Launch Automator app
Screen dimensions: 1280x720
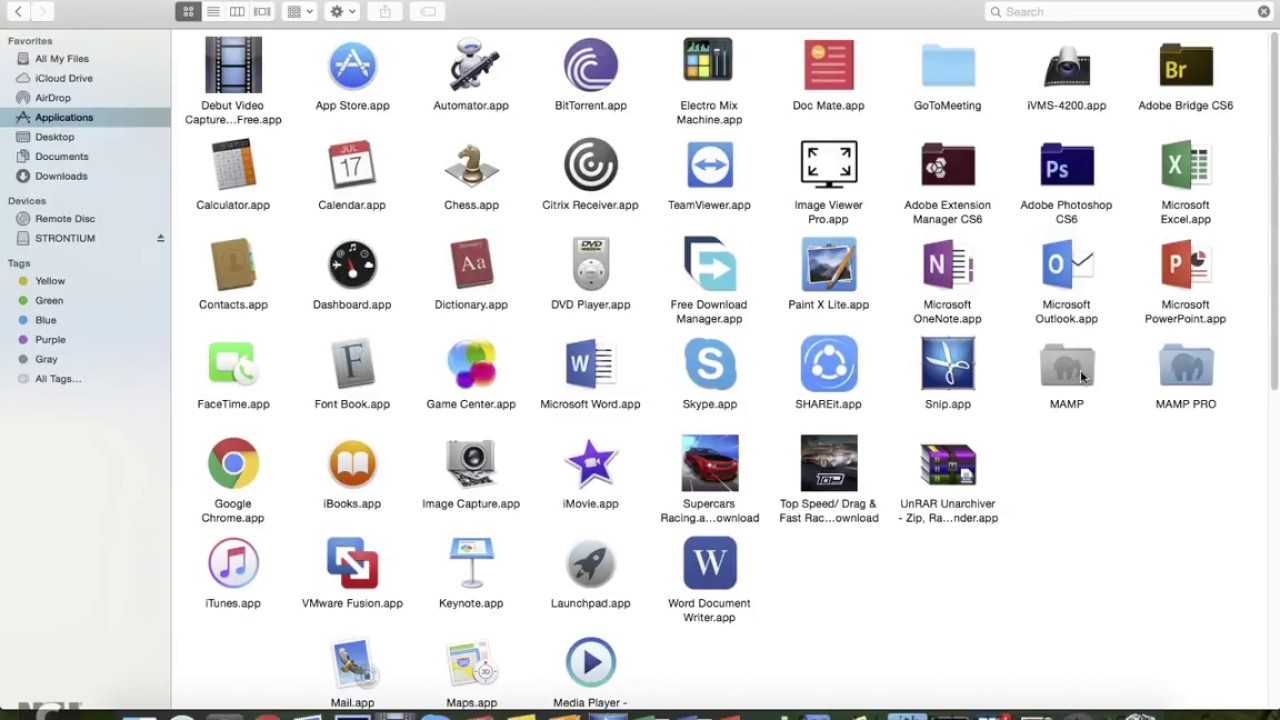(471, 66)
